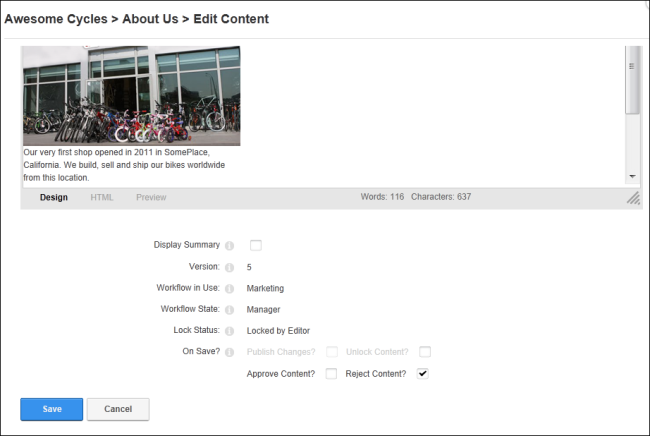The height and width of the screenshot is (436, 650).
Task: Show the Workflow State info tooltip icon
Action: [229, 310]
